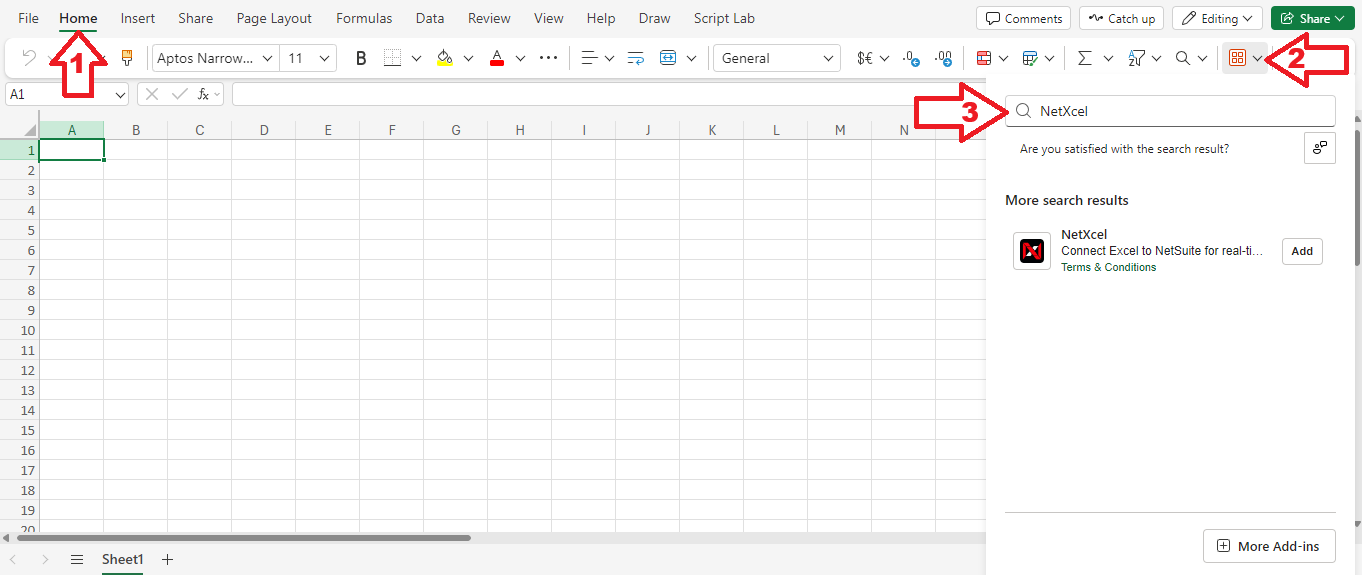Click Sort and Filter icon
Image resolution: width=1362 pixels, height=575 pixels.
tap(1136, 58)
